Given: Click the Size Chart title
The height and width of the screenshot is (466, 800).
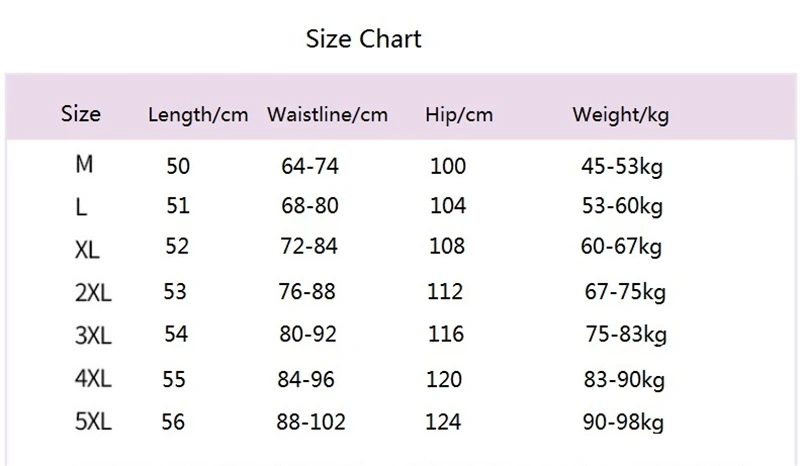Looking at the screenshot, I should point(363,39).
